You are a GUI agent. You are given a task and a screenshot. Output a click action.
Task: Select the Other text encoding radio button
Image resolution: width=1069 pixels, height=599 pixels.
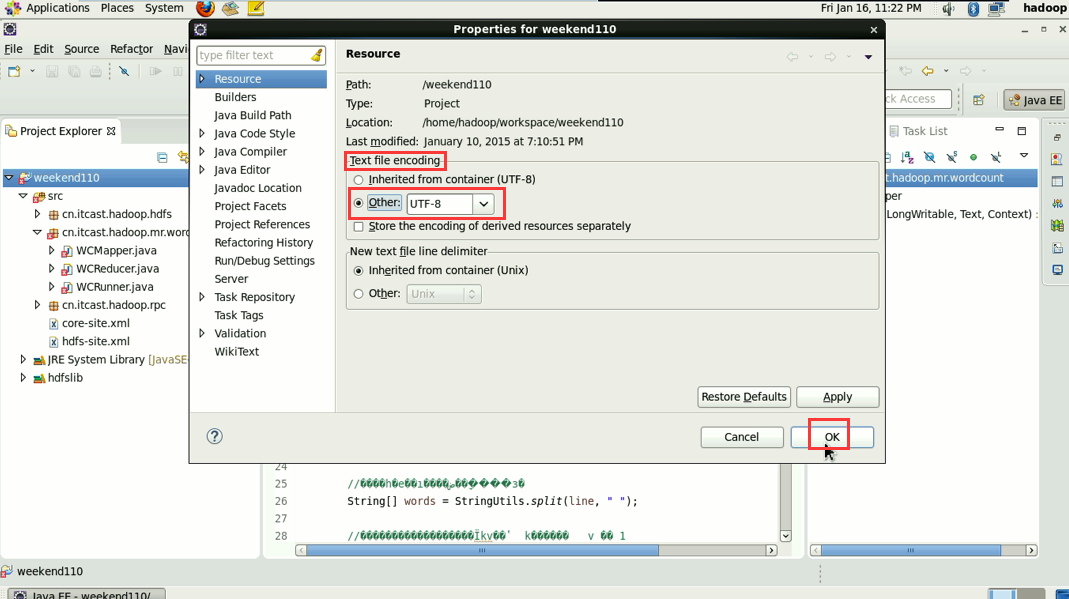[x=359, y=203]
